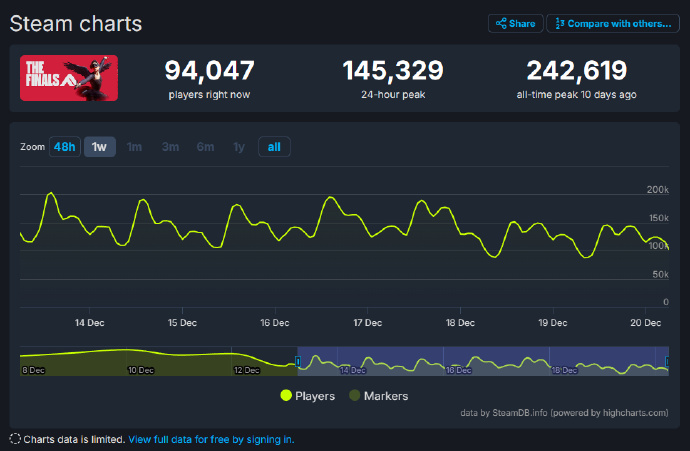
Task: Click the dark green Markers legend dot
Action: tap(353, 396)
